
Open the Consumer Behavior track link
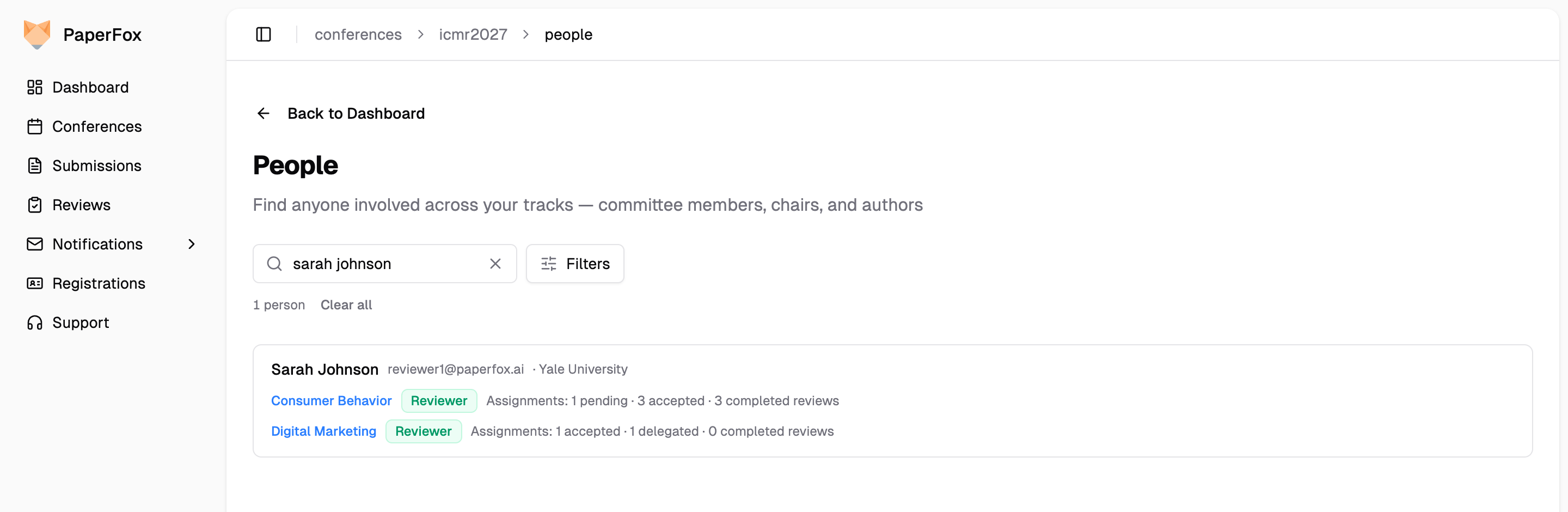[x=331, y=400]
